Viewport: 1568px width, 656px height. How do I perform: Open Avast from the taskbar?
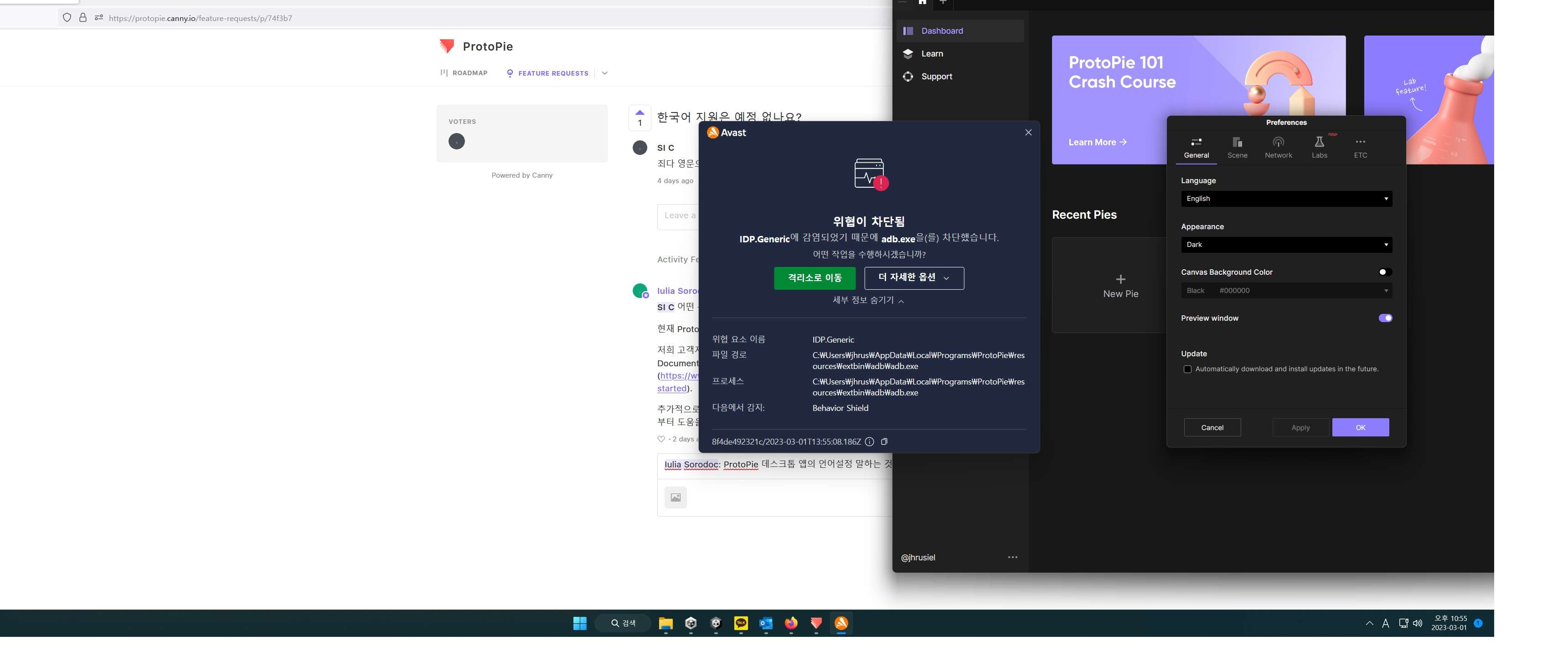(x=841, y=623)
